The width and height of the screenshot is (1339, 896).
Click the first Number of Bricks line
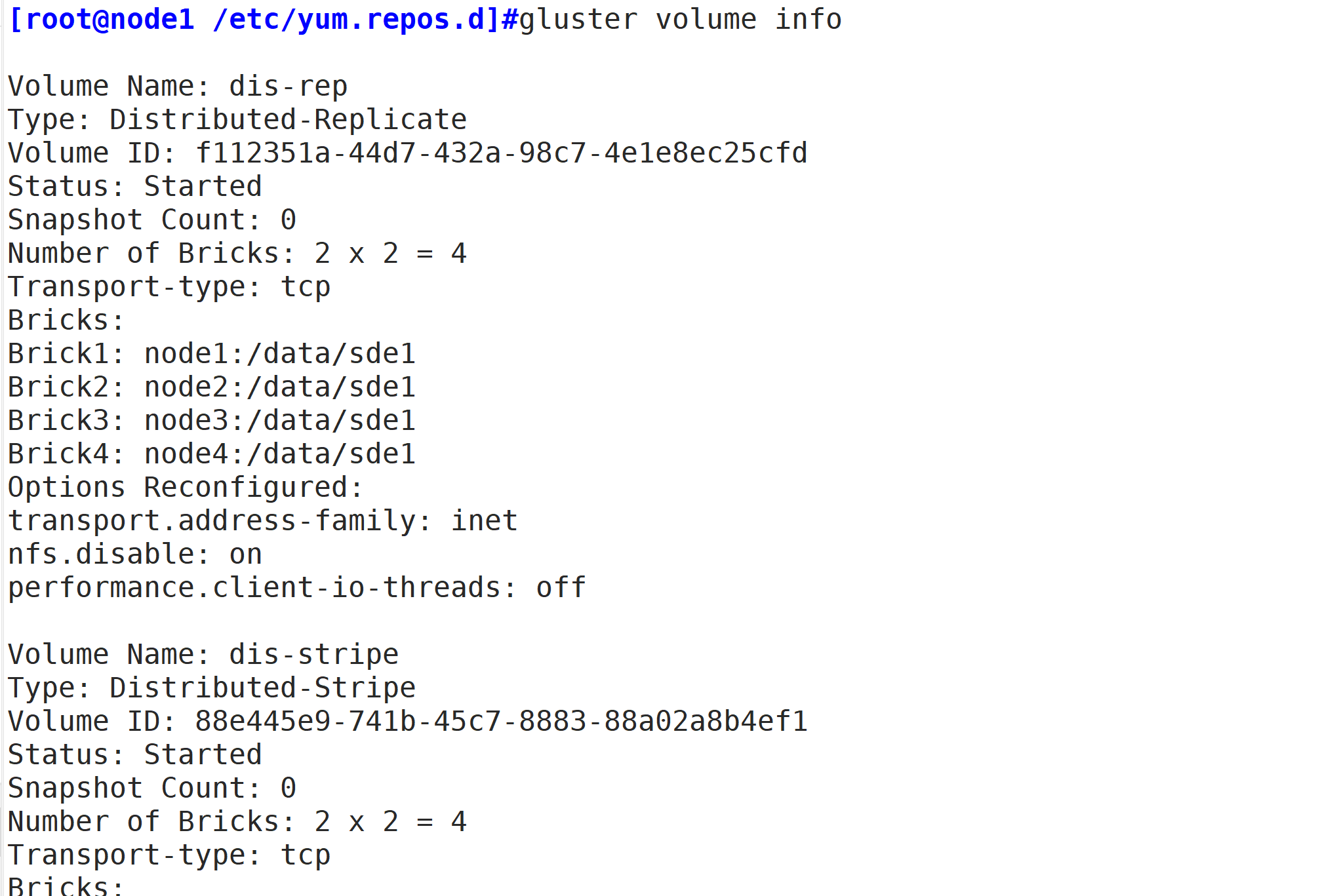pos(237,254)
